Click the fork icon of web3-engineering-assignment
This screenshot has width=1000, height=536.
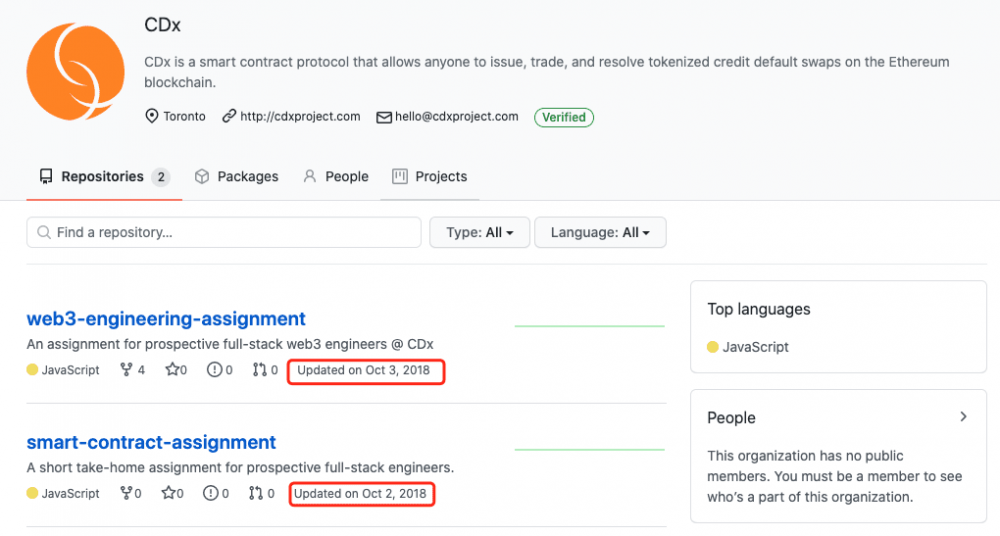[x=126, y=370]
